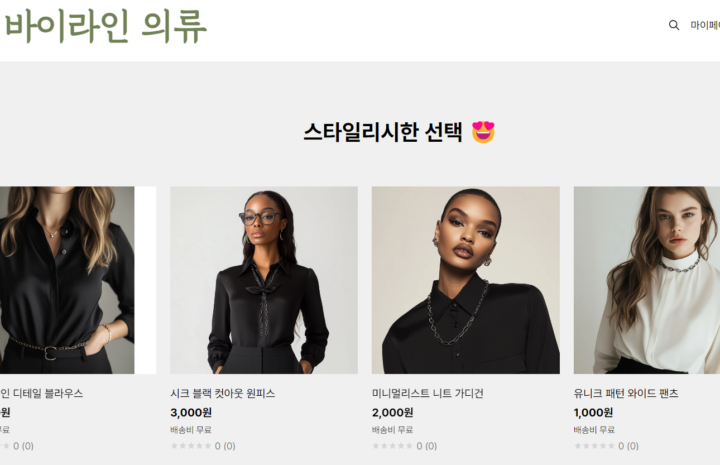Open 유니크 패턴 와이드 팬츠 title link
720x465 pixels.
tap(626, 393)
